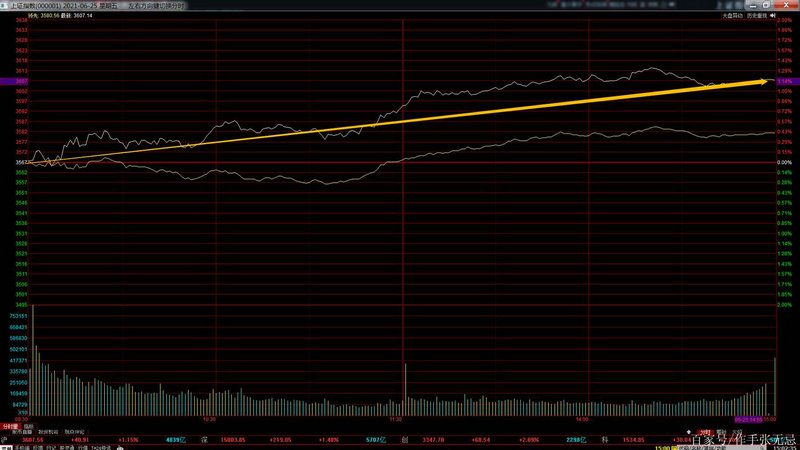Click the X10 volume scale label
This screenshot has height=450, width=800.
21,412
